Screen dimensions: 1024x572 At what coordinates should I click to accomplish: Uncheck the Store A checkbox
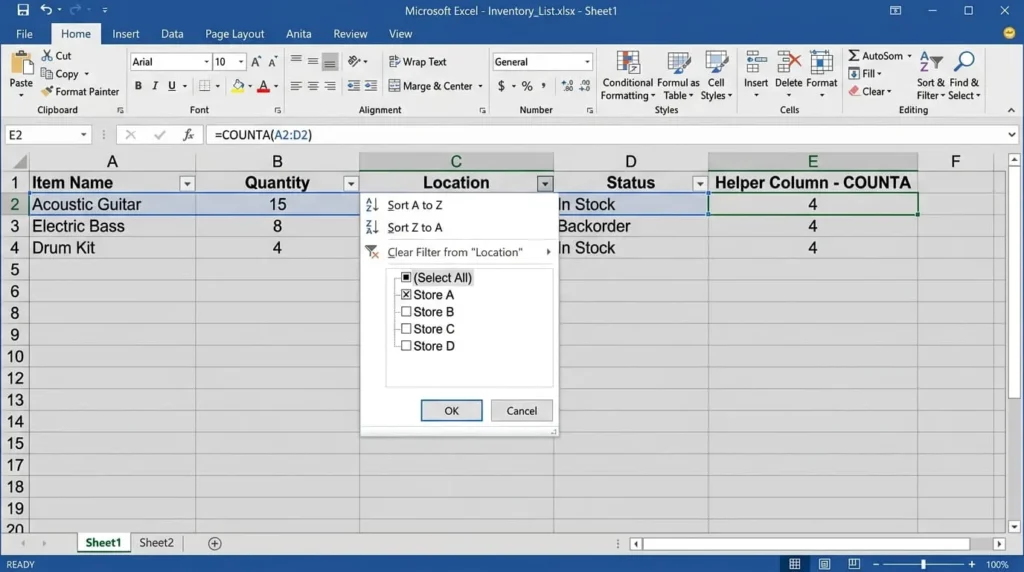click(x=406, y=294)
